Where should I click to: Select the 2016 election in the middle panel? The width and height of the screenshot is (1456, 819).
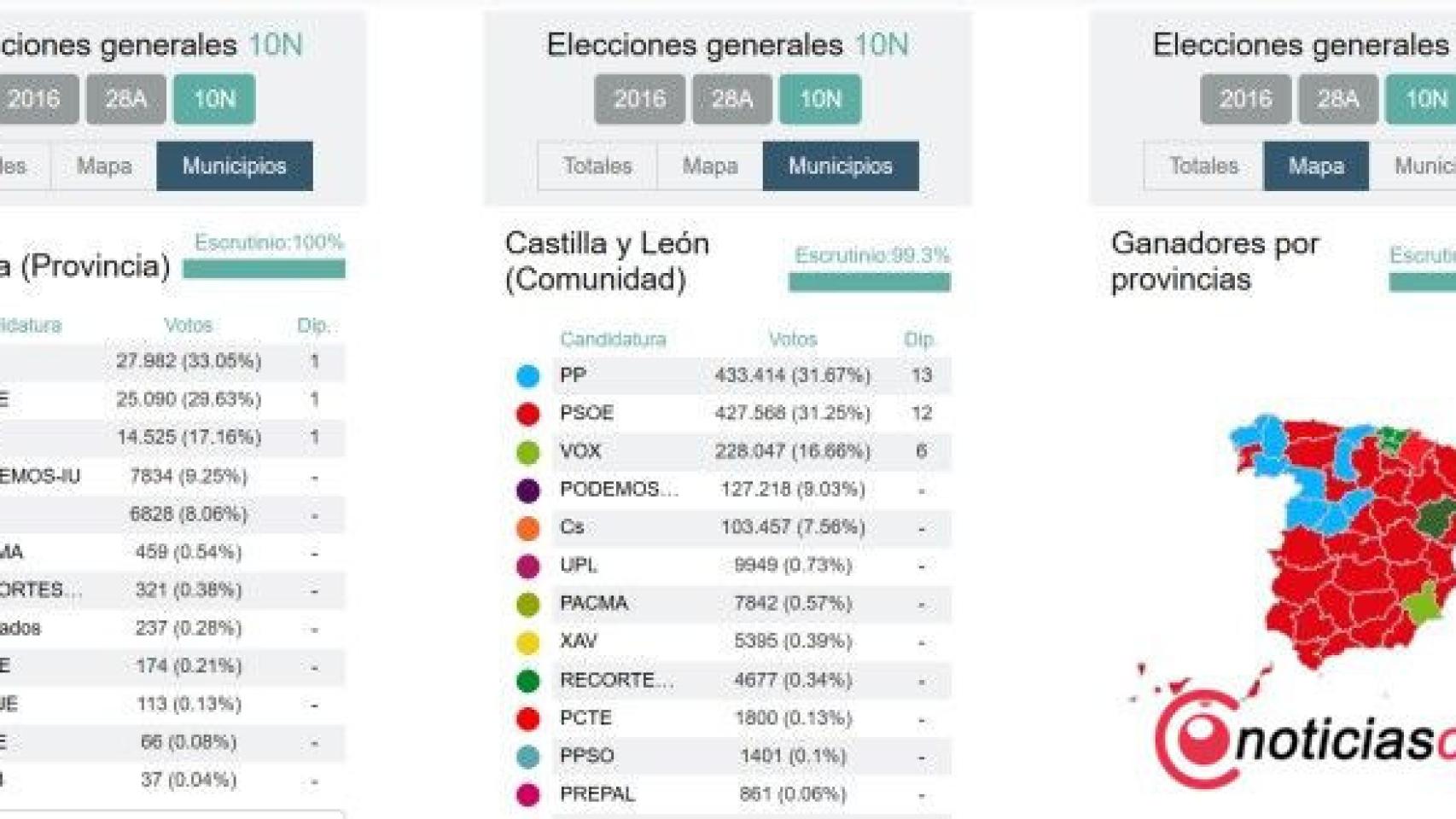point(639,99)
